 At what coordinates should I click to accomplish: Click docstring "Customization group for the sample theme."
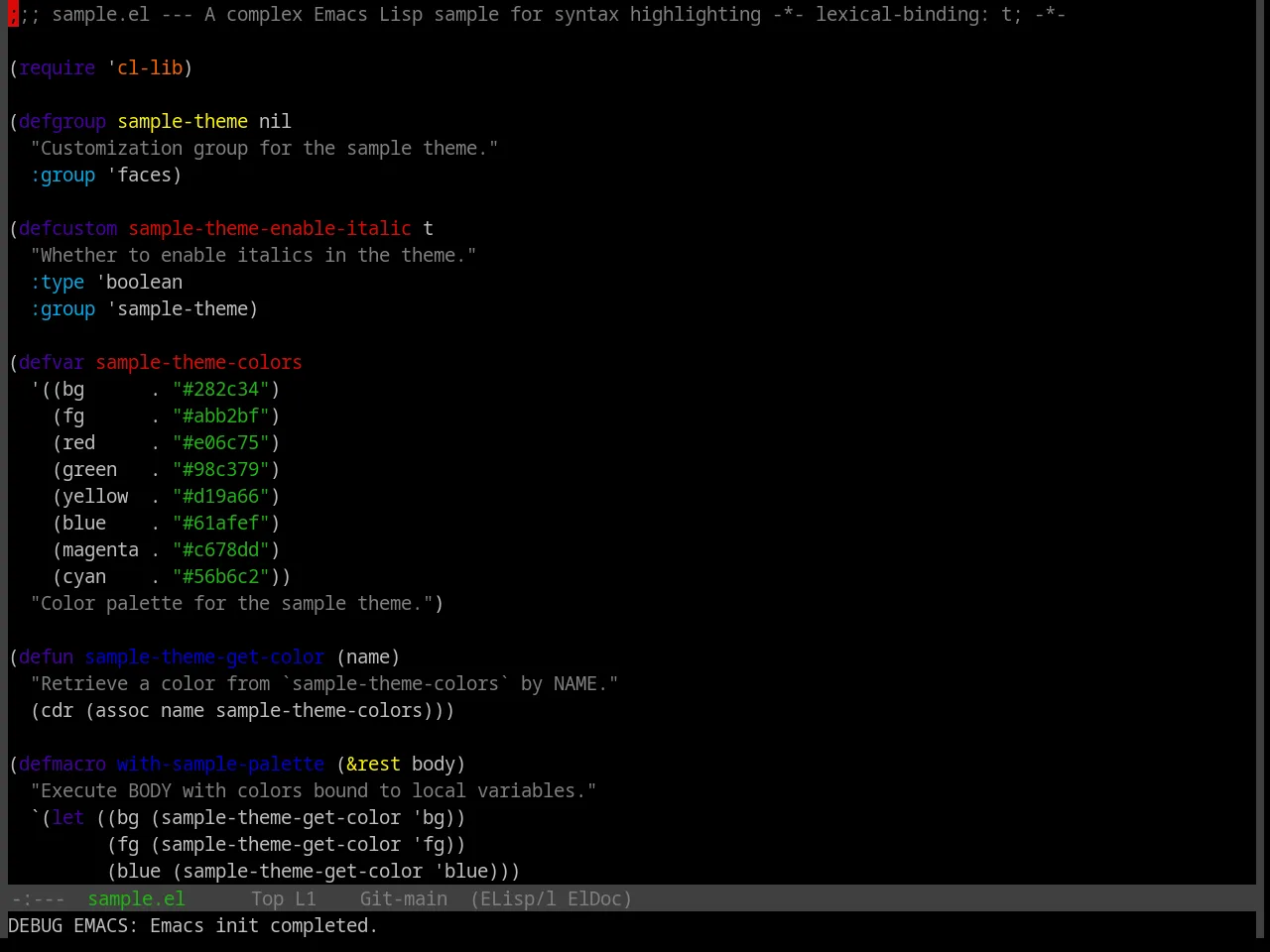(x=264, y=148)
